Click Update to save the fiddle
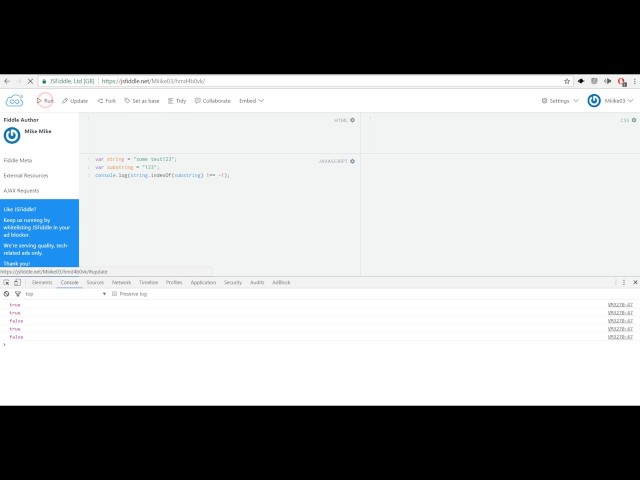The image size is (640, 480). point(75,101)
